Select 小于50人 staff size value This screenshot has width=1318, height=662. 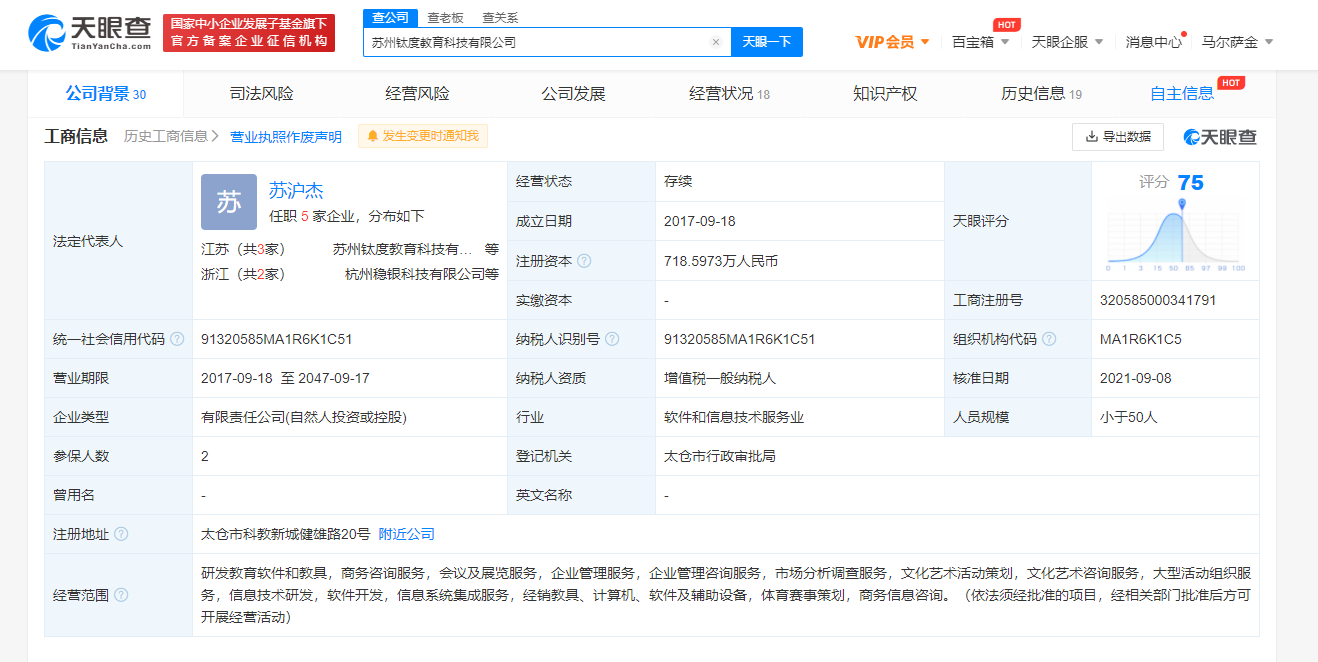pos(1129,417)
